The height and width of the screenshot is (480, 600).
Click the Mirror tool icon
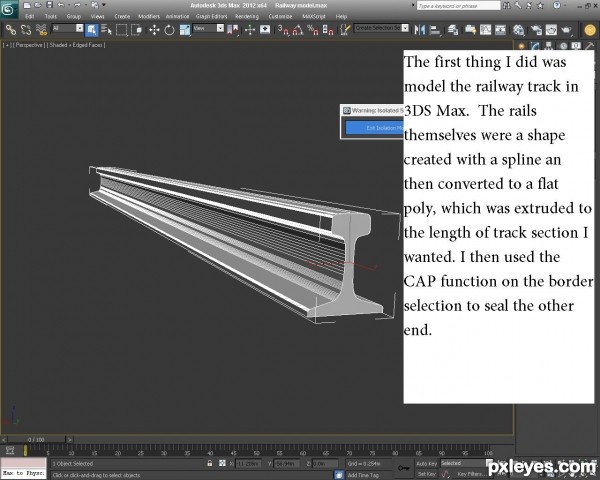[420, 30]
